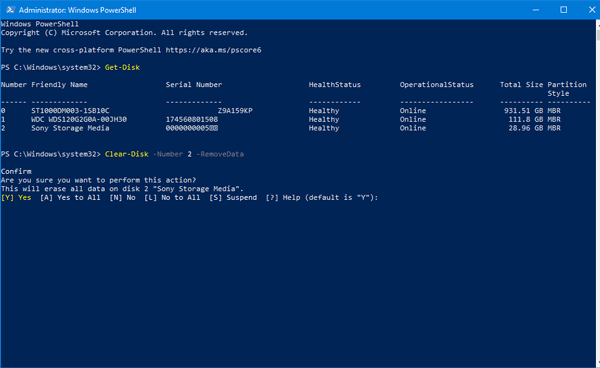Click the [?] Help option
The height and width of the screenshot is (368, 600).
pos(283,197)
